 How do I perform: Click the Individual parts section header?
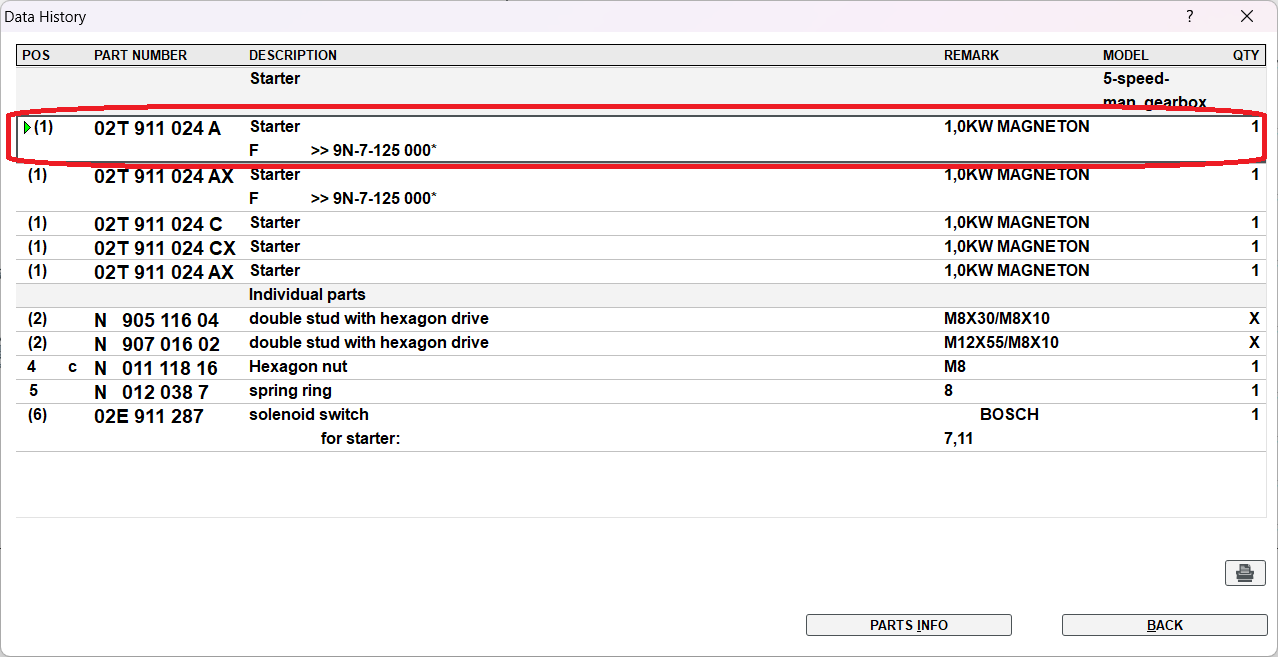coord(307,295)
